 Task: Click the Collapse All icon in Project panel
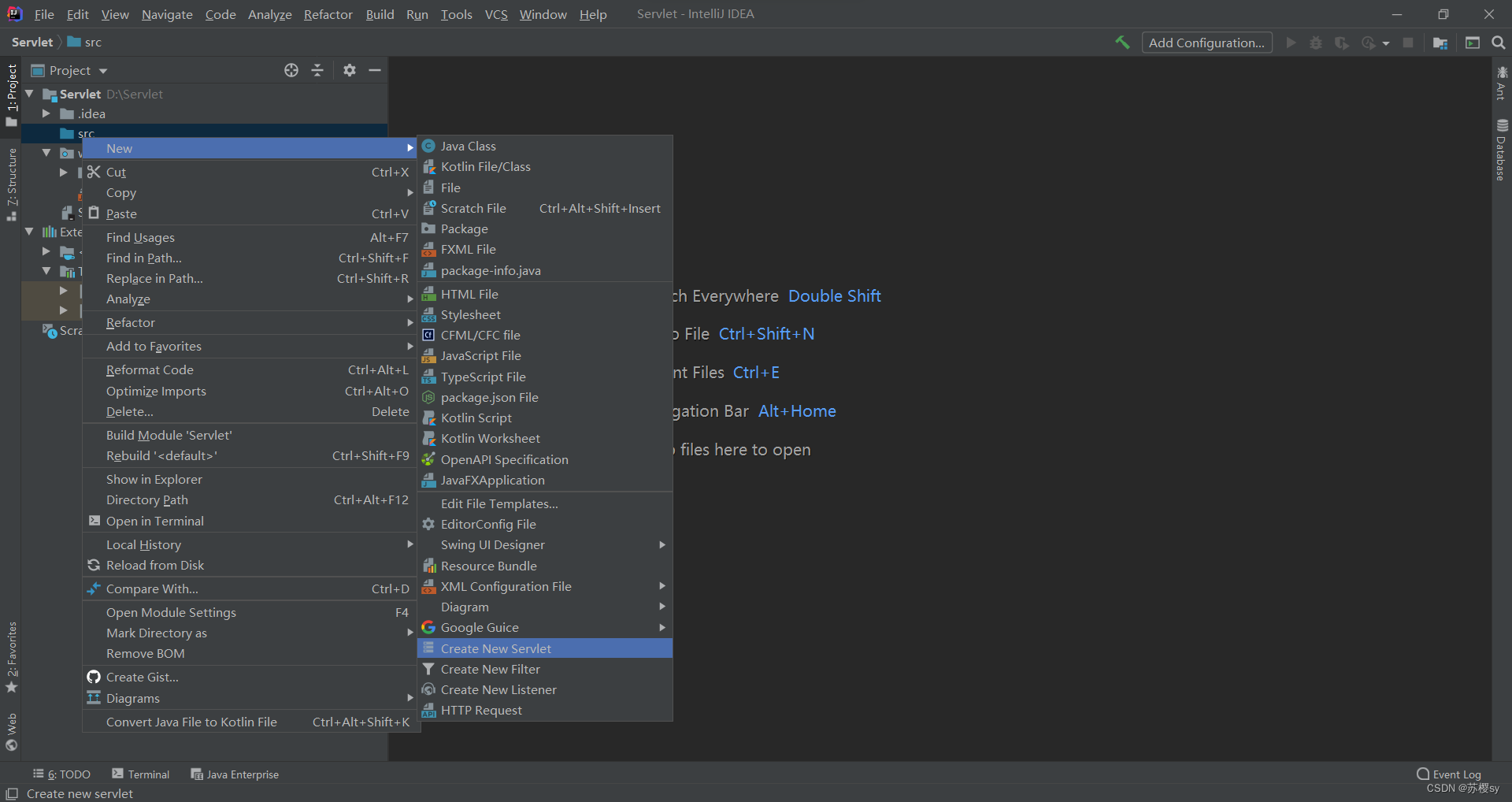(x=317, y=70)
